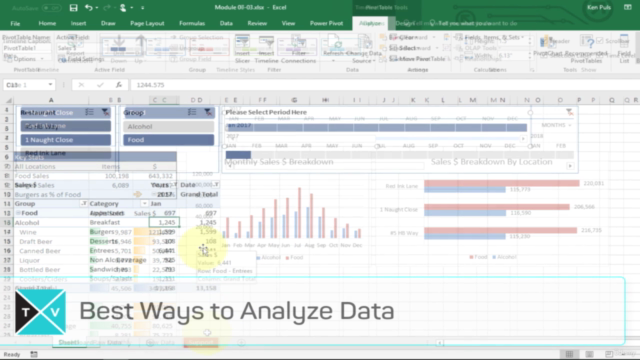Viewport: 640px width, 360px height.
Task: Switch to the Data ribbon tab
Action: pyautogui.click(x=226, y=23)
